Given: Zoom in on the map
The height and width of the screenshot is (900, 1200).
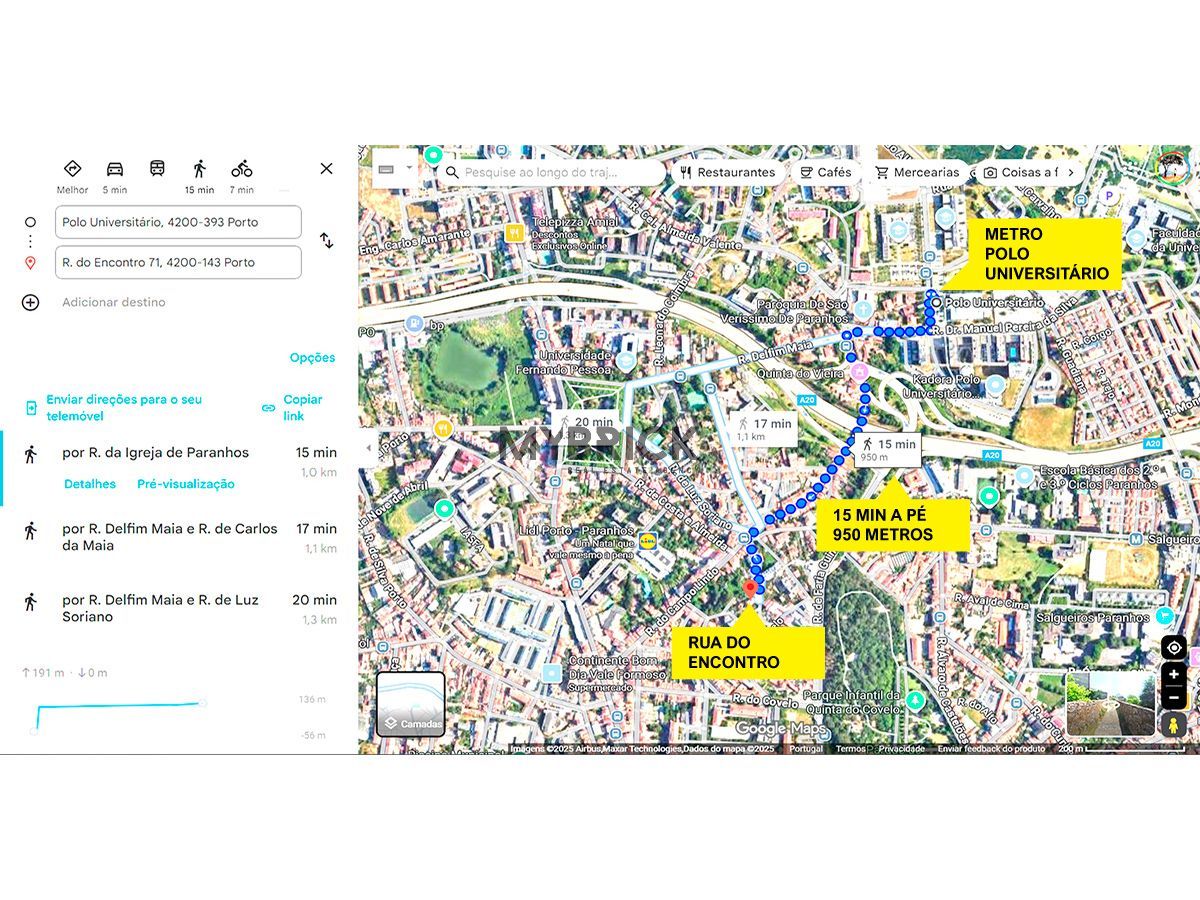Looking at the screenshot, I should (x=1174, y=675).
